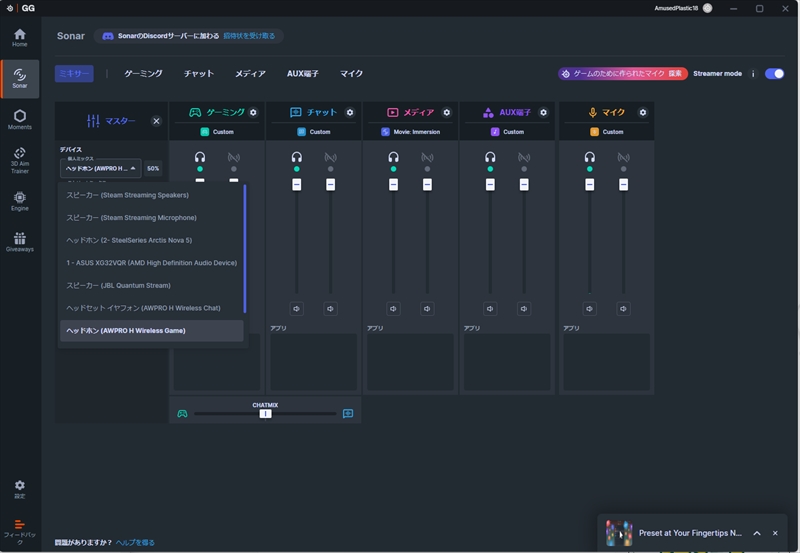Select ヘッドホン (2- SteelSeries Arctis Nova 5)
Screen dimensions: 800x553
pyautogui.click(x=152, y=240)
